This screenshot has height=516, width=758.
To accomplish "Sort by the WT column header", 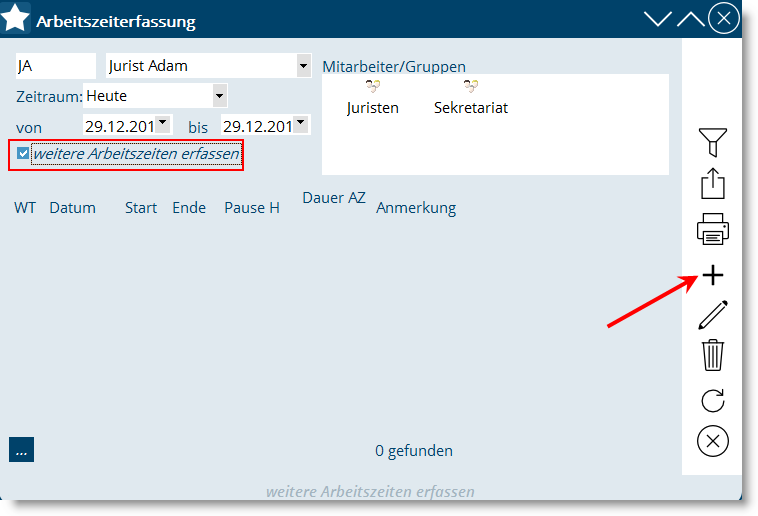I will click(x=25, y=207).
